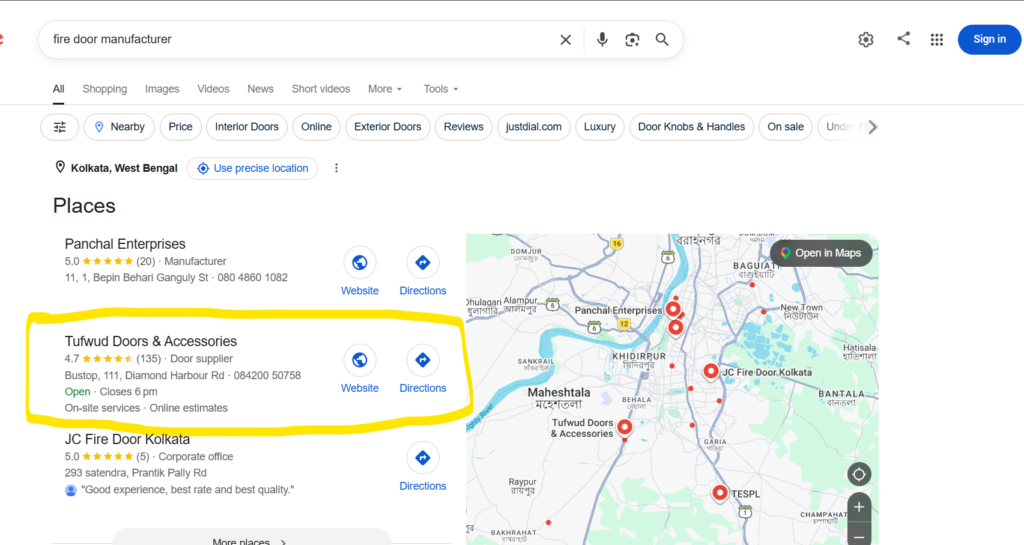Click Use precise location button
Image resolution: width=1024 pixels, height=545 pixels.
(x=252, y=168)
